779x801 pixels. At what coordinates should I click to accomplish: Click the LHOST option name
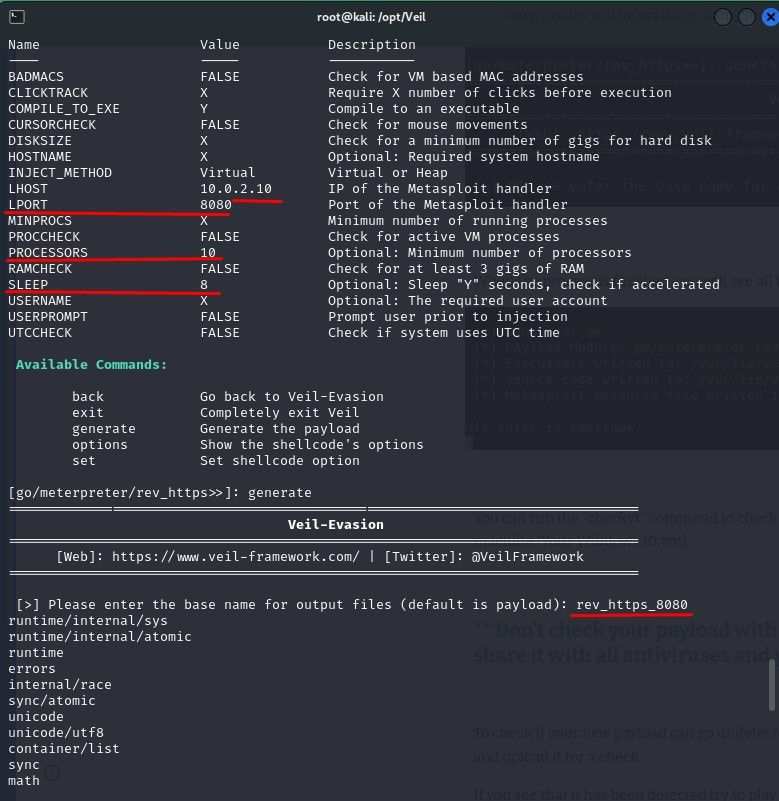click(x=28, y=189)
